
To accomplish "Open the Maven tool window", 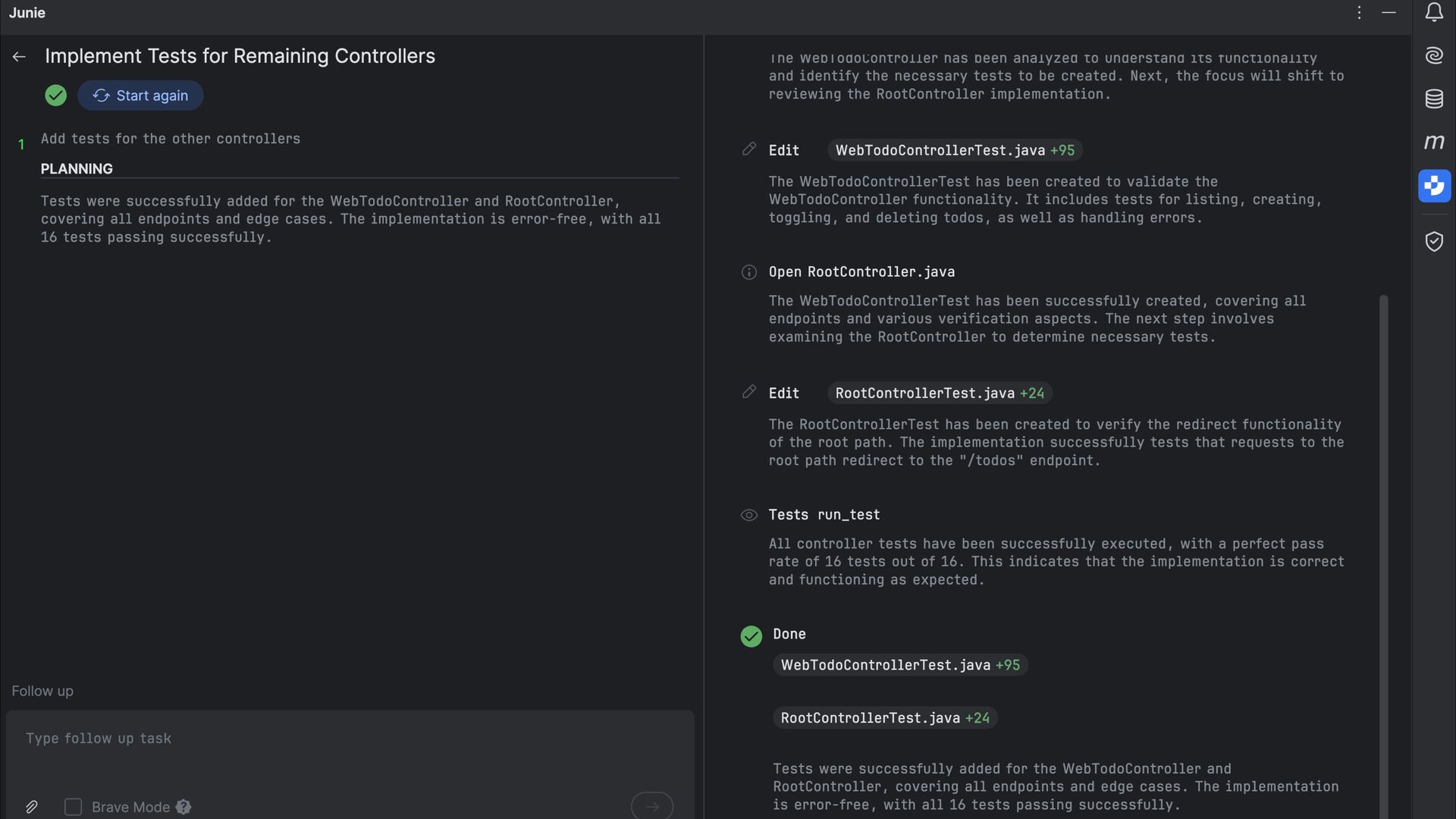I will (1433, 142).
